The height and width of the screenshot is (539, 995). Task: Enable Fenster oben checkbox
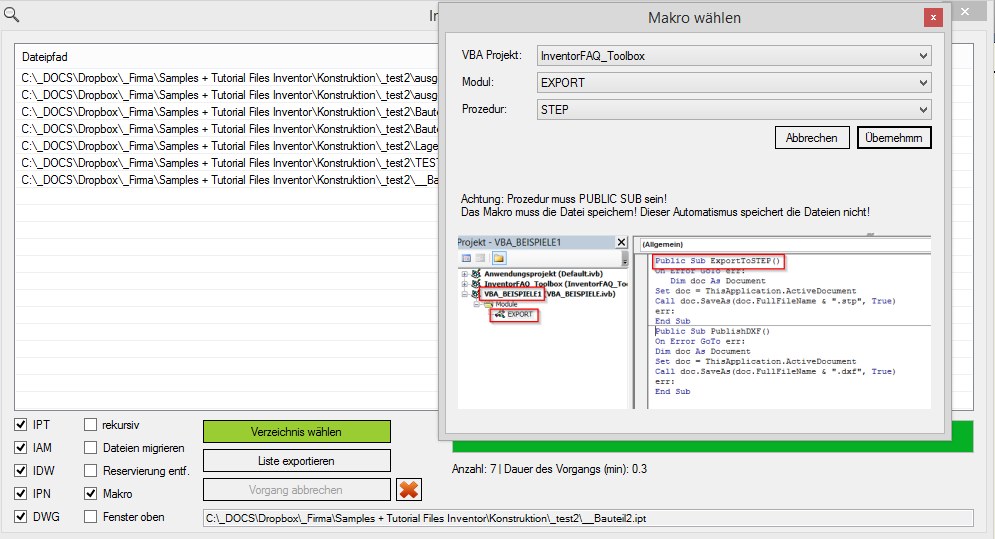click(x=91, y=516)
